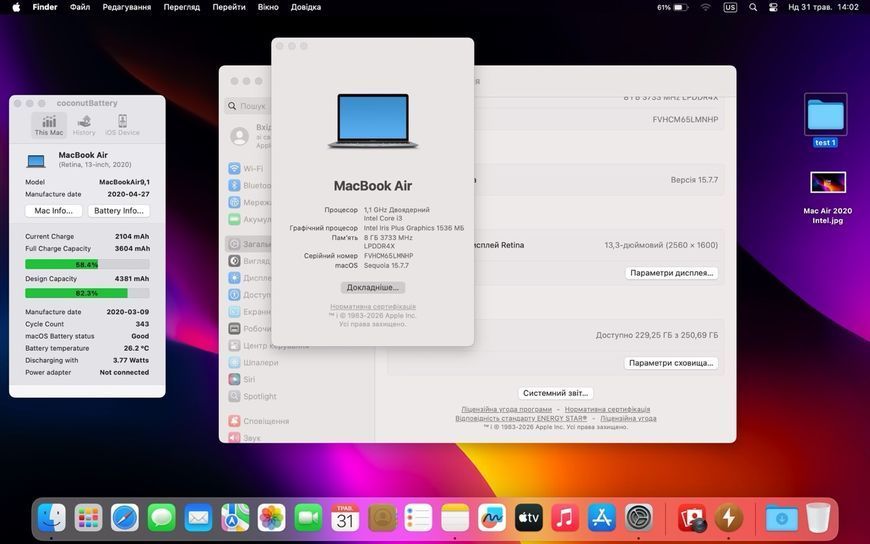Select Загальні in Settings sidebar
The width and height of the screenshot is (870, 544).
click(249, 244)
